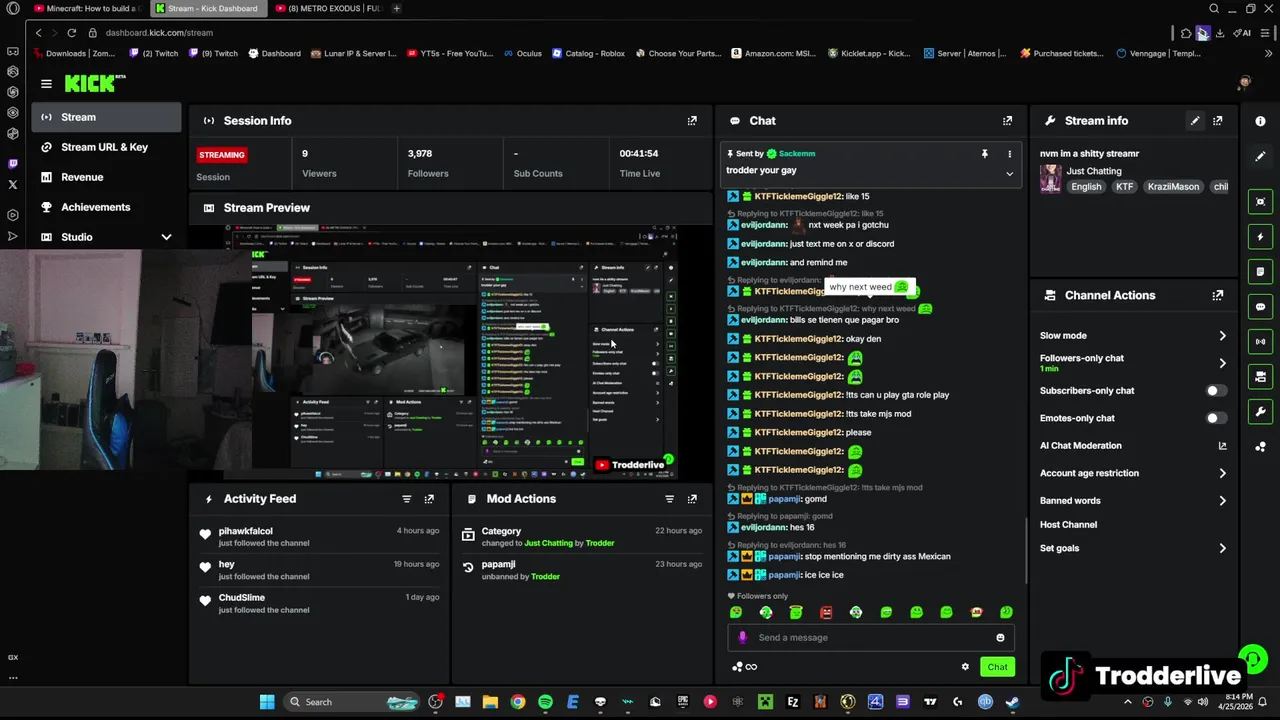The image size is (1280, 720).
Task: Toggle the lightning bolt widget in sidebar
Action: coord(1260,237)
